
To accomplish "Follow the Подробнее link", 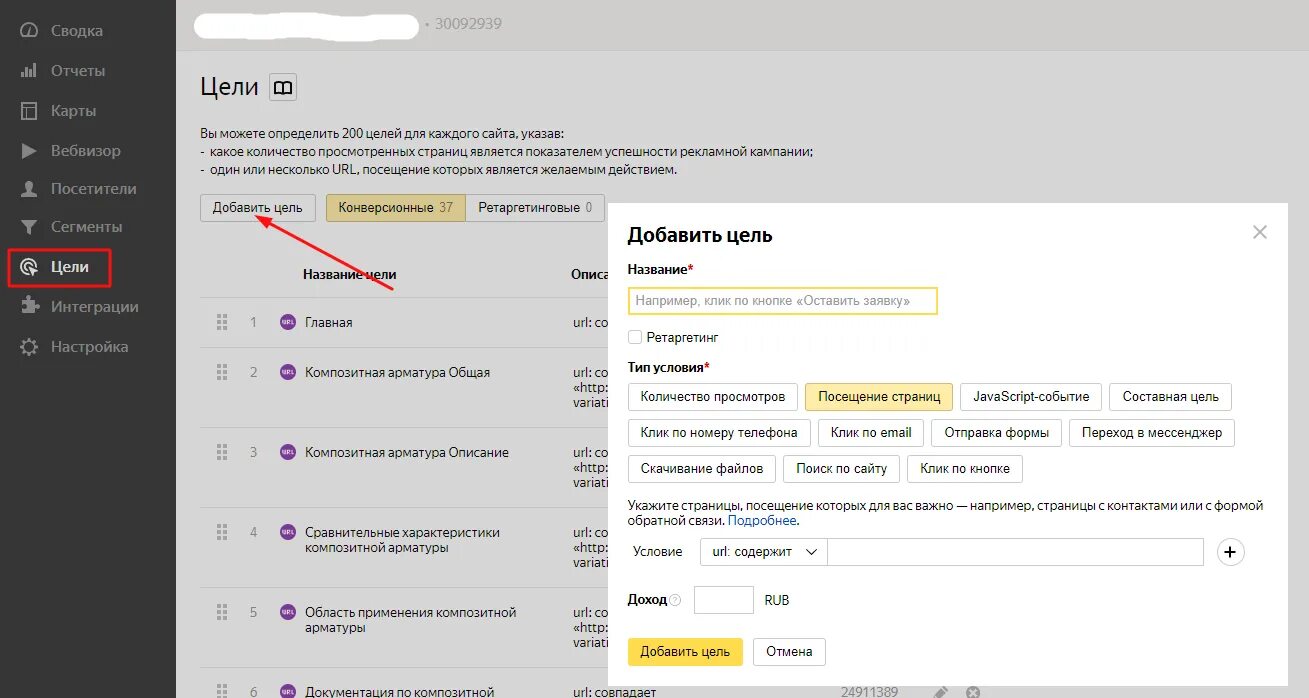I will click(762, 521).
